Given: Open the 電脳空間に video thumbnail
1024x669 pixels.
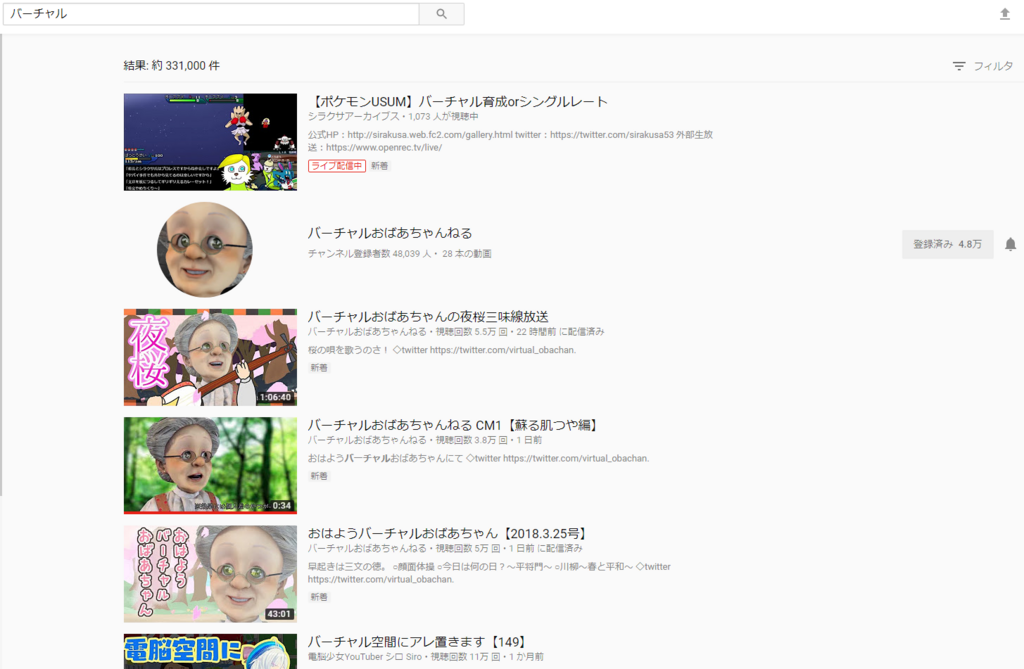Looking at the screenshot, I should click(x=210, y=651).
